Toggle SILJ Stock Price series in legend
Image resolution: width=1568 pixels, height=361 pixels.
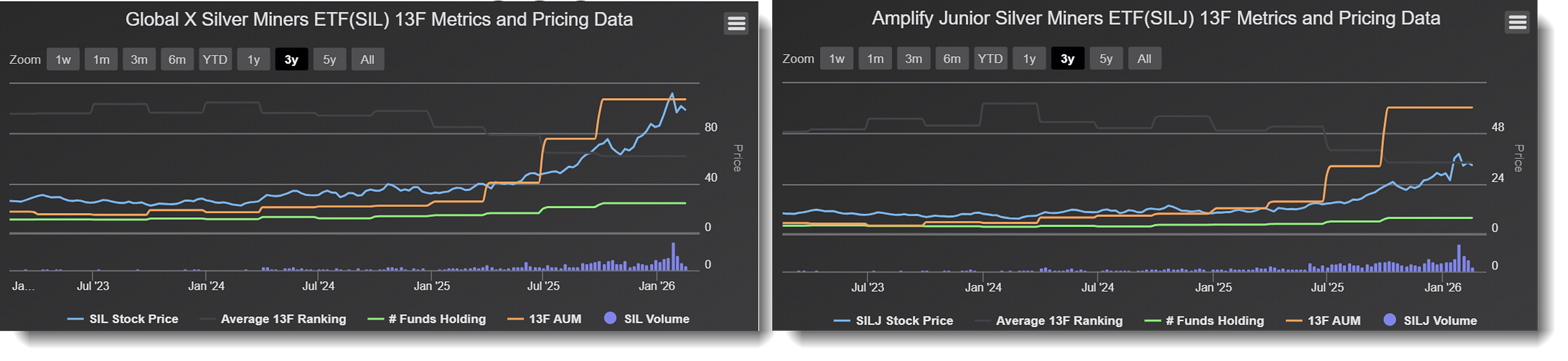pos(894,321)
